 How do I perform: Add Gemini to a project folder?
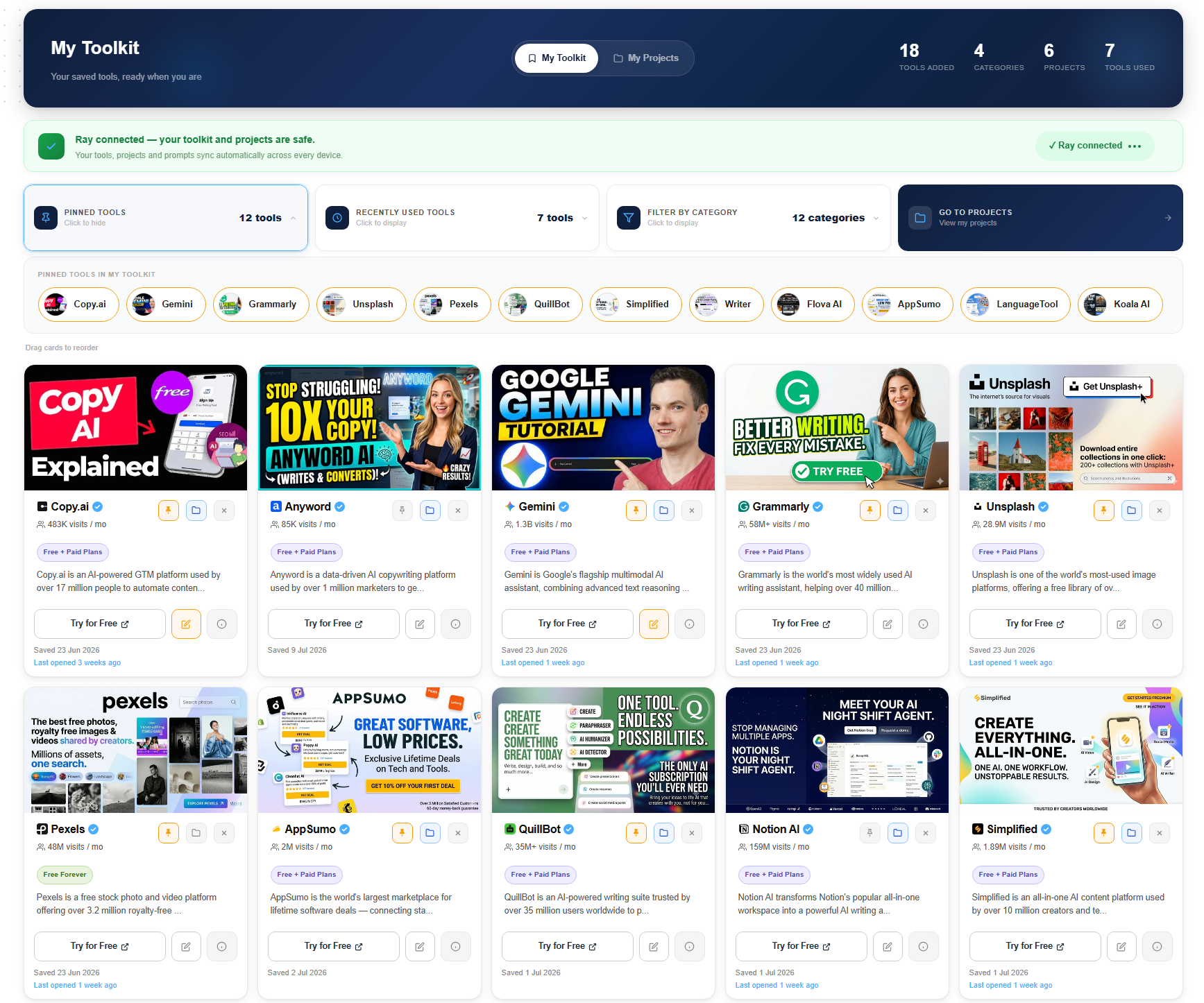click(664, 511)
